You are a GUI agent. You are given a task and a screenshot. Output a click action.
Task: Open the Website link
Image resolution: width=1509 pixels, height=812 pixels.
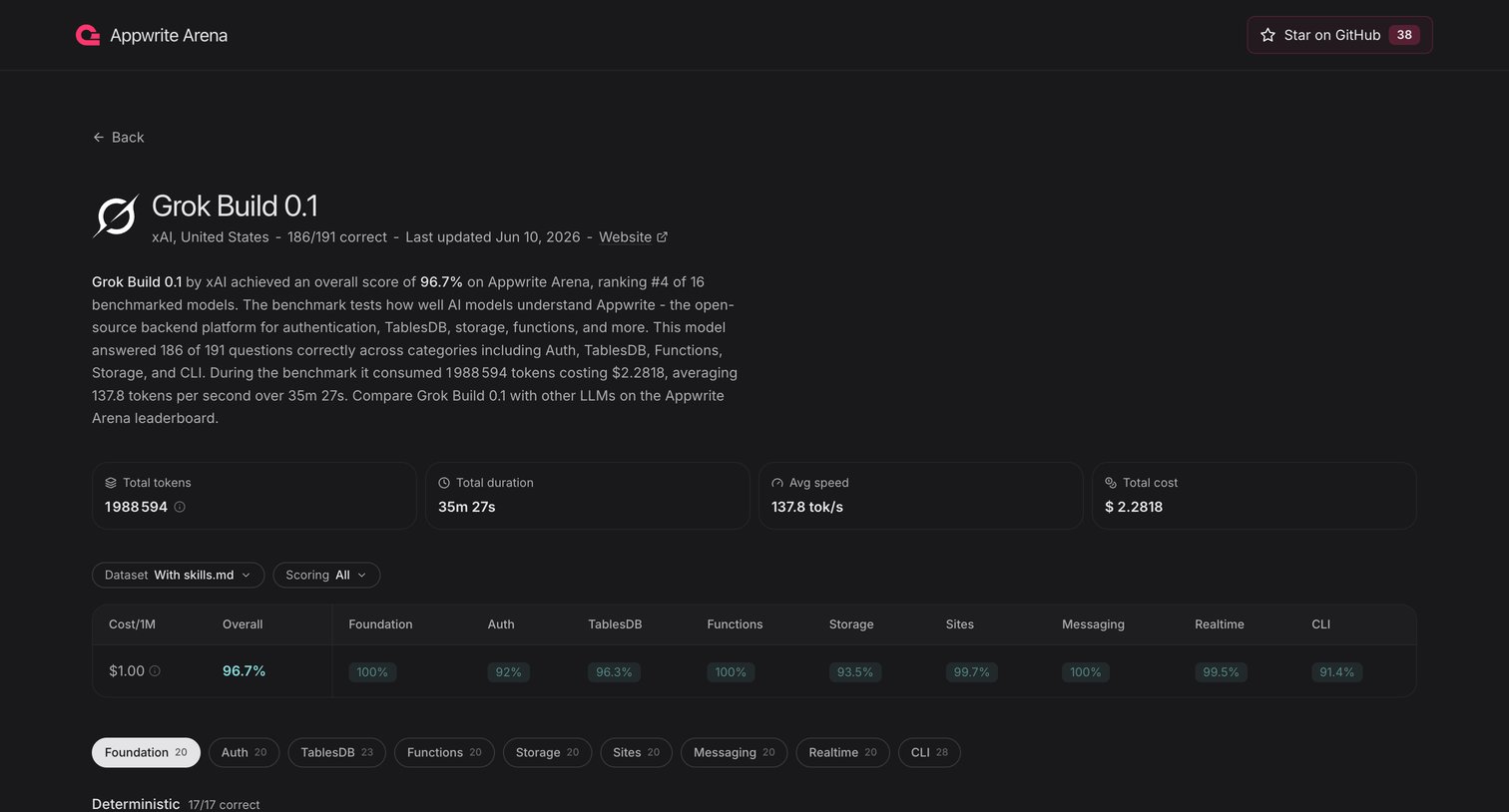[633, 237]
